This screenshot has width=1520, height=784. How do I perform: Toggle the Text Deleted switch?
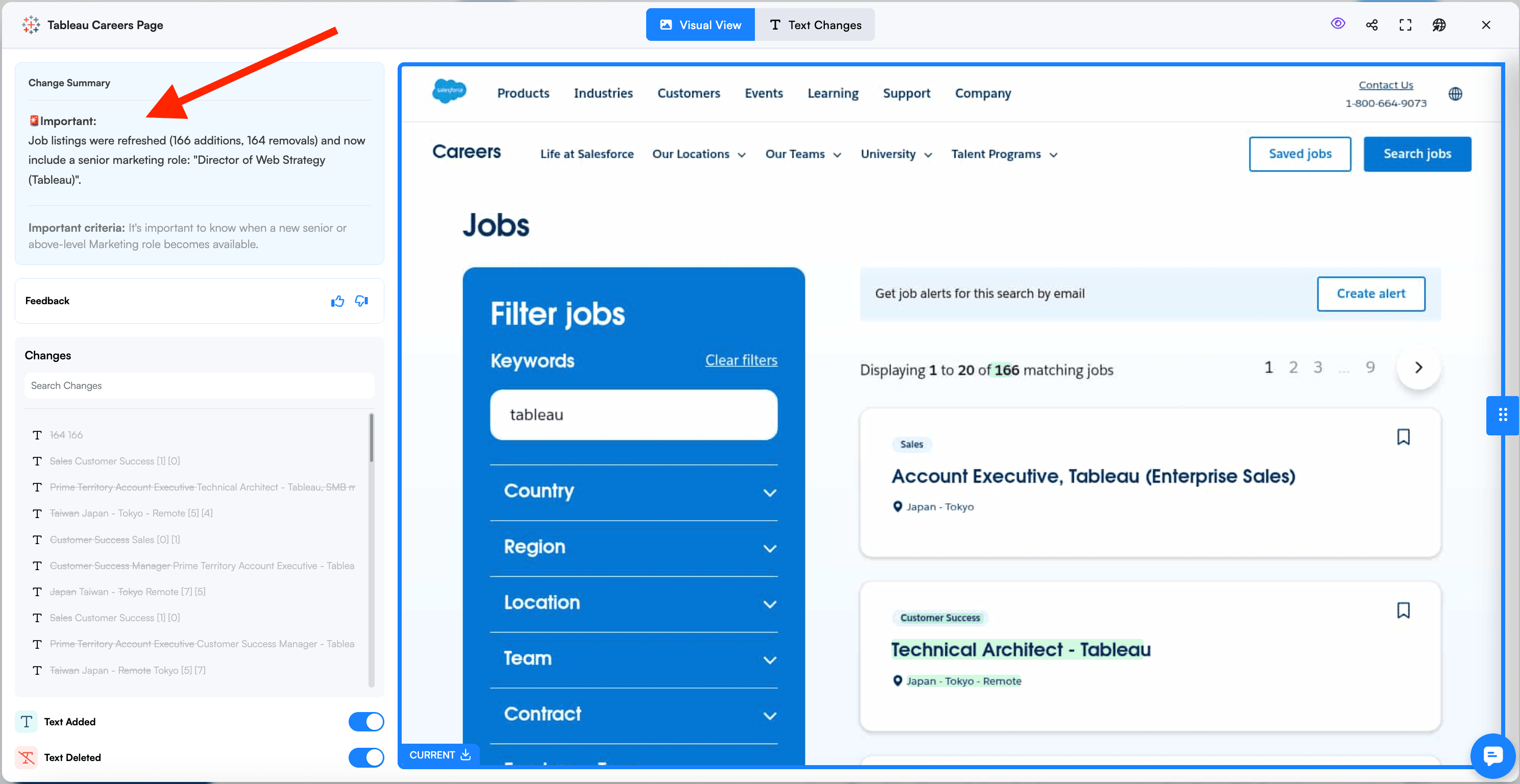coord(366,757)
